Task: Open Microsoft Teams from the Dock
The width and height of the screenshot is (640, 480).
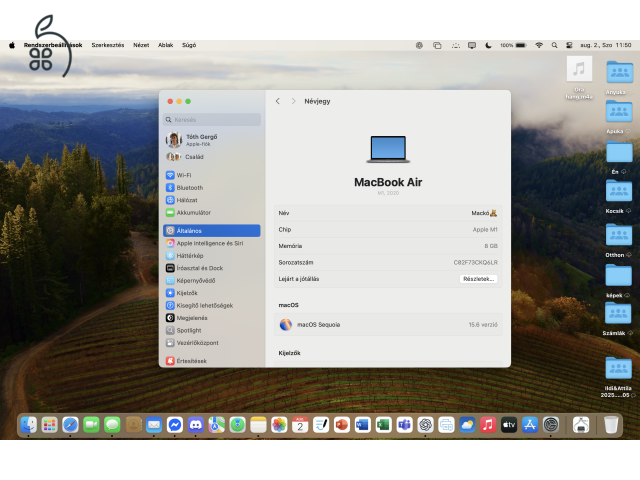Action: (x=404, y=425)
